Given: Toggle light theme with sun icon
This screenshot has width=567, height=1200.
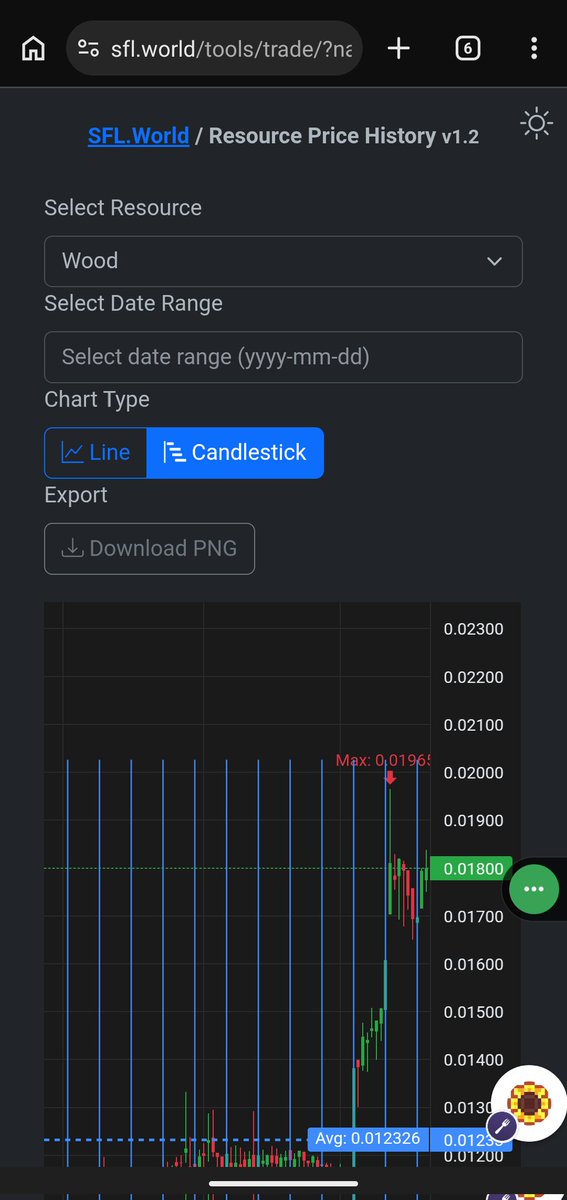Looking at the screenshot, I should [x=537, y=124].
